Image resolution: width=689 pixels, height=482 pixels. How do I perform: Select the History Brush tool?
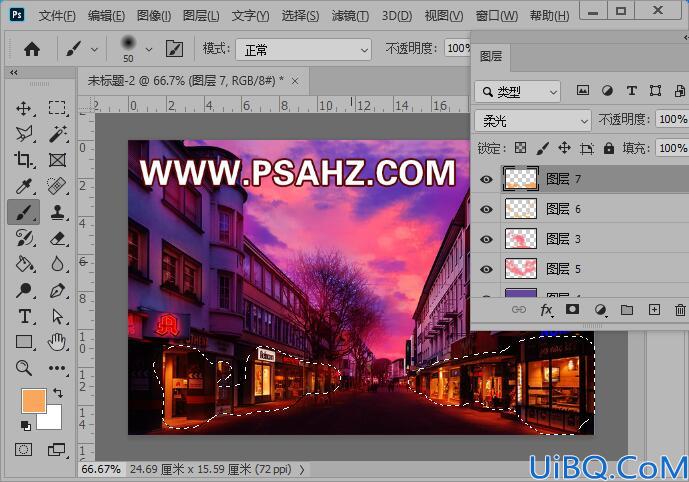[x=24, y=238]
